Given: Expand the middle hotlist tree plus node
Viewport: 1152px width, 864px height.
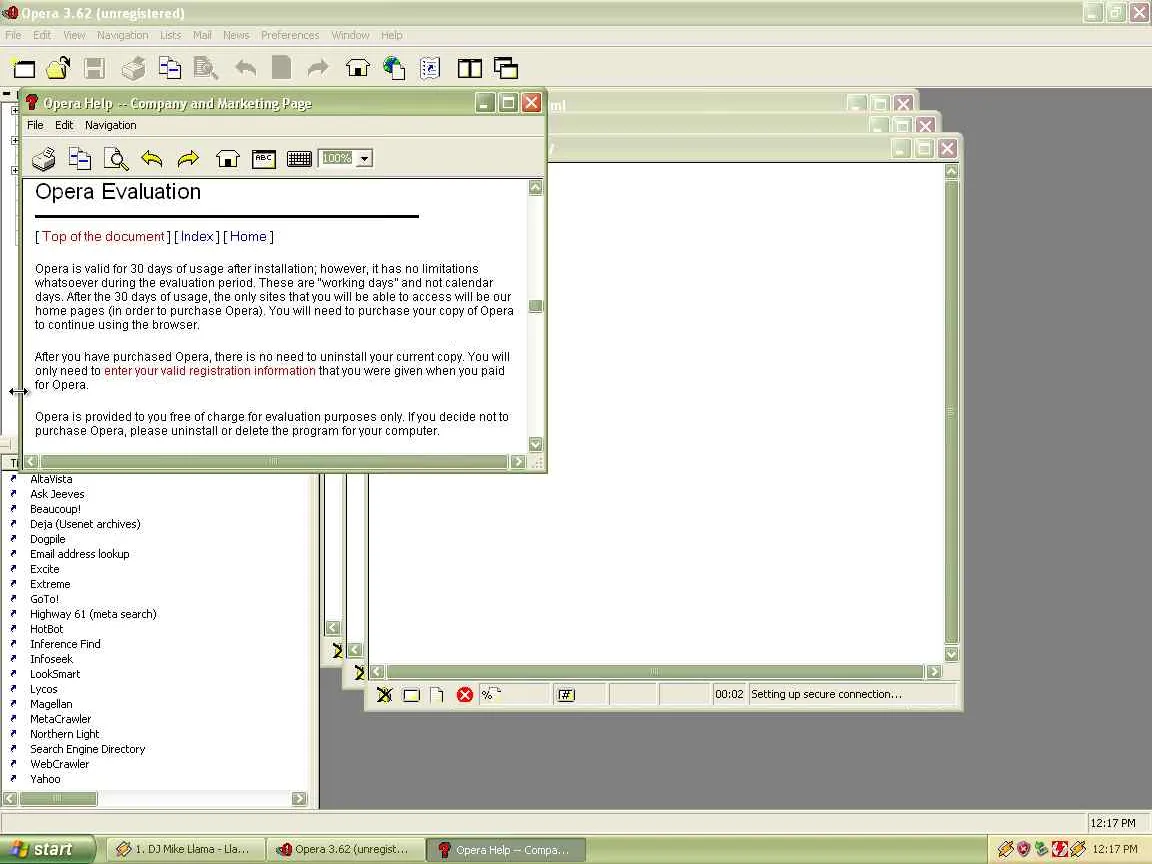Looking at the screenshot, I should [15, 140].
